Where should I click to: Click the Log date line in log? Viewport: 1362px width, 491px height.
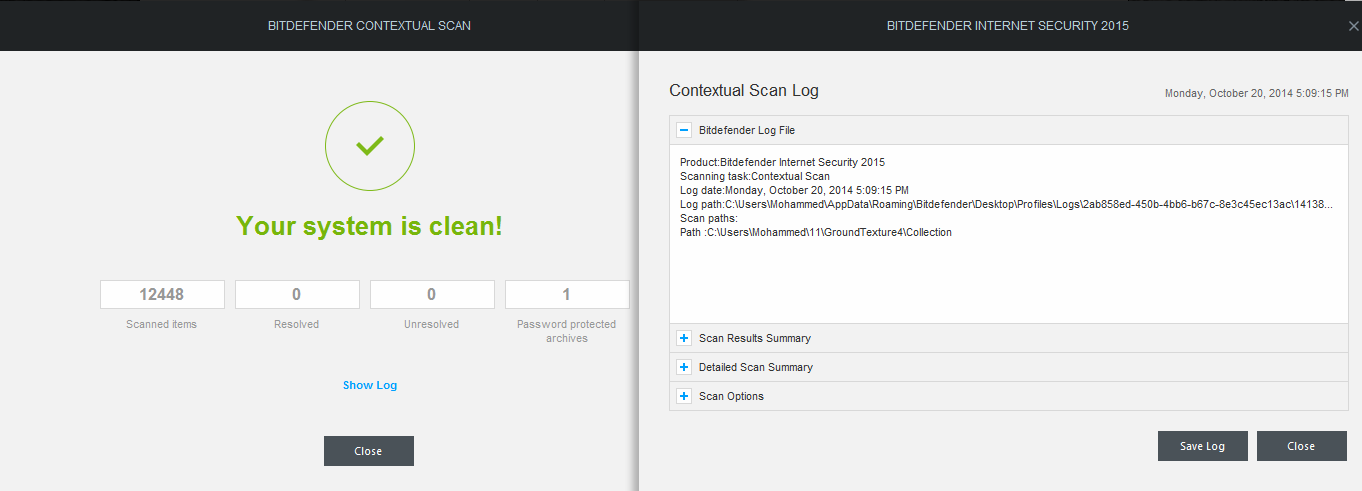point(794,190)
